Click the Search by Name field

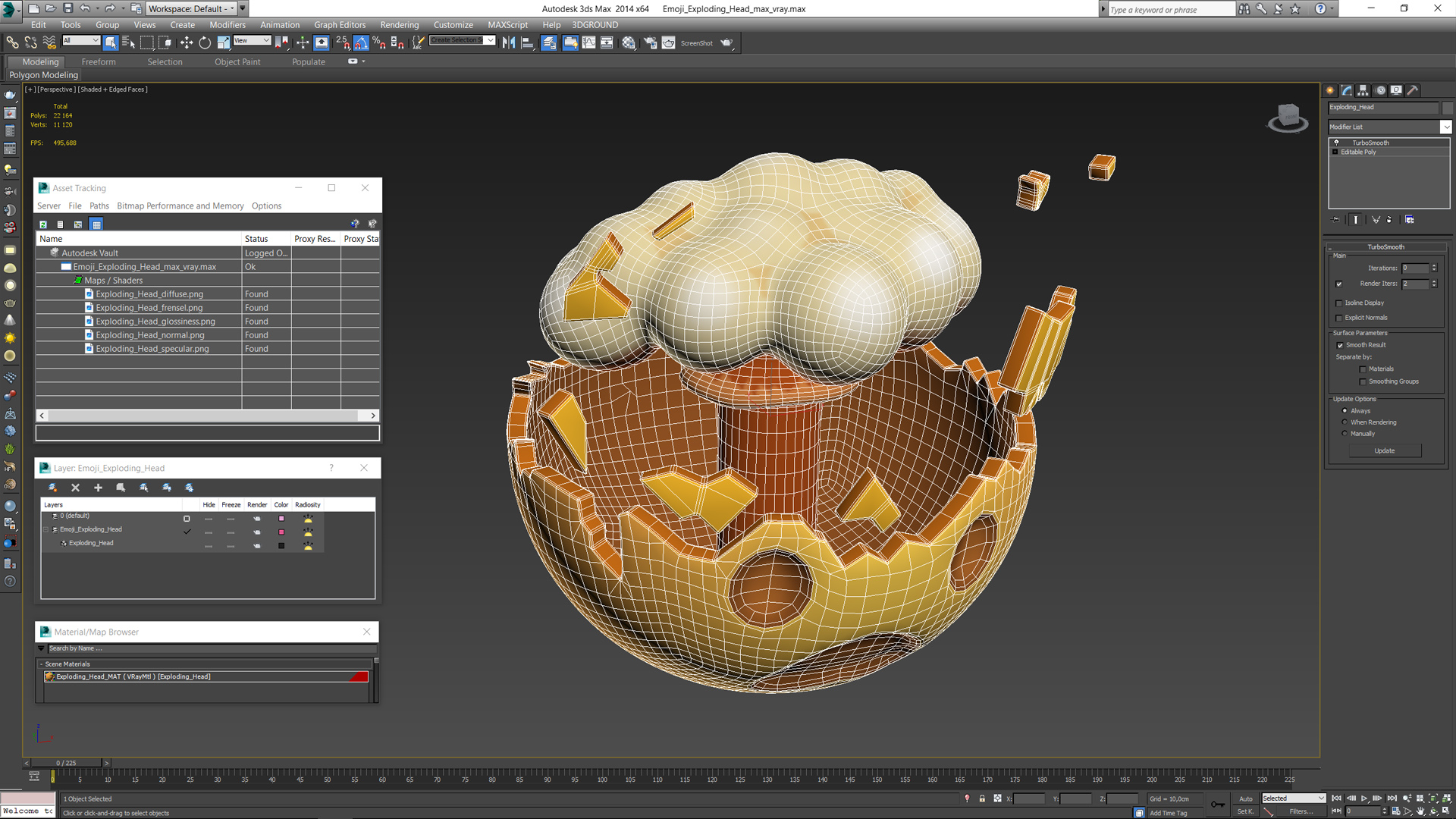pos(212,648)
